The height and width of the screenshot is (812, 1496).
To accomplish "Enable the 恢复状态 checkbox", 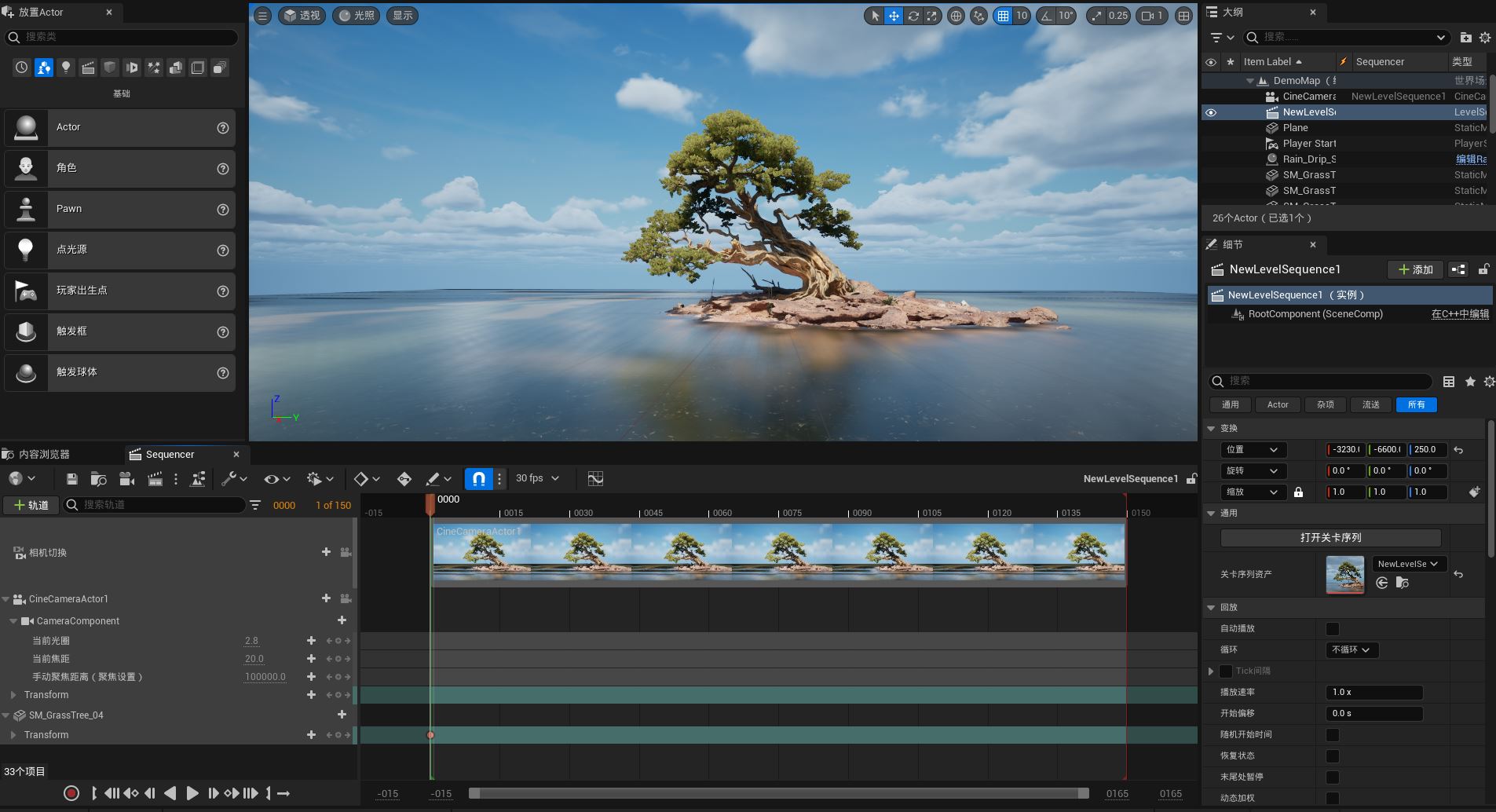I will [x=1333, y=756].
